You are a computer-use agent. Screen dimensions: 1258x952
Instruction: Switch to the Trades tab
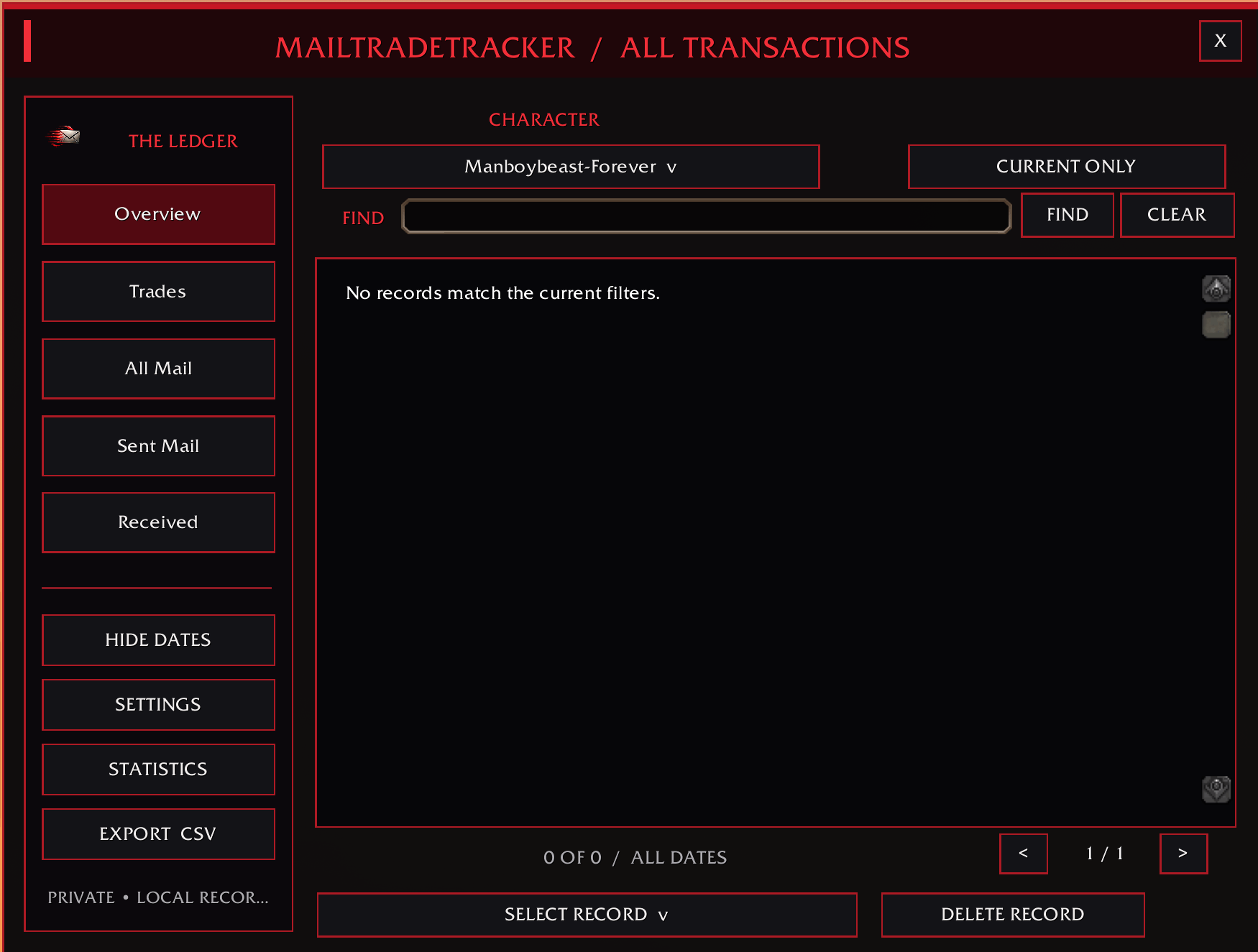point(158,291)
